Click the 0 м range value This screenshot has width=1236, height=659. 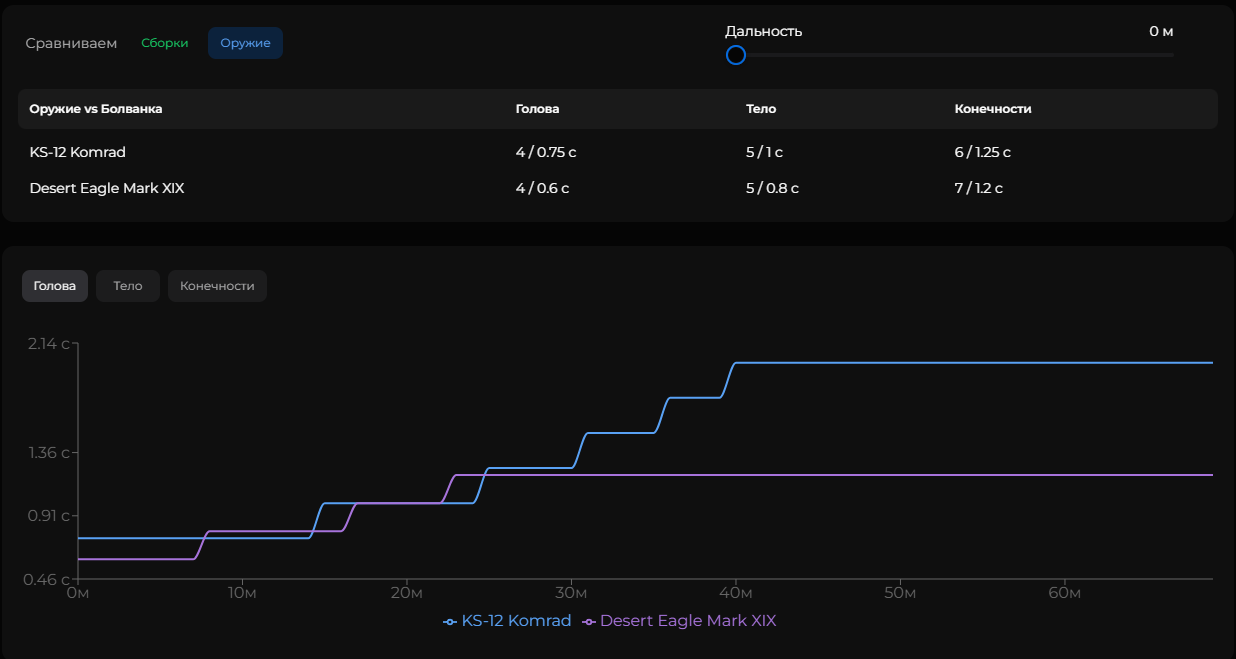pyautogui.click(x=1160, y=31)
